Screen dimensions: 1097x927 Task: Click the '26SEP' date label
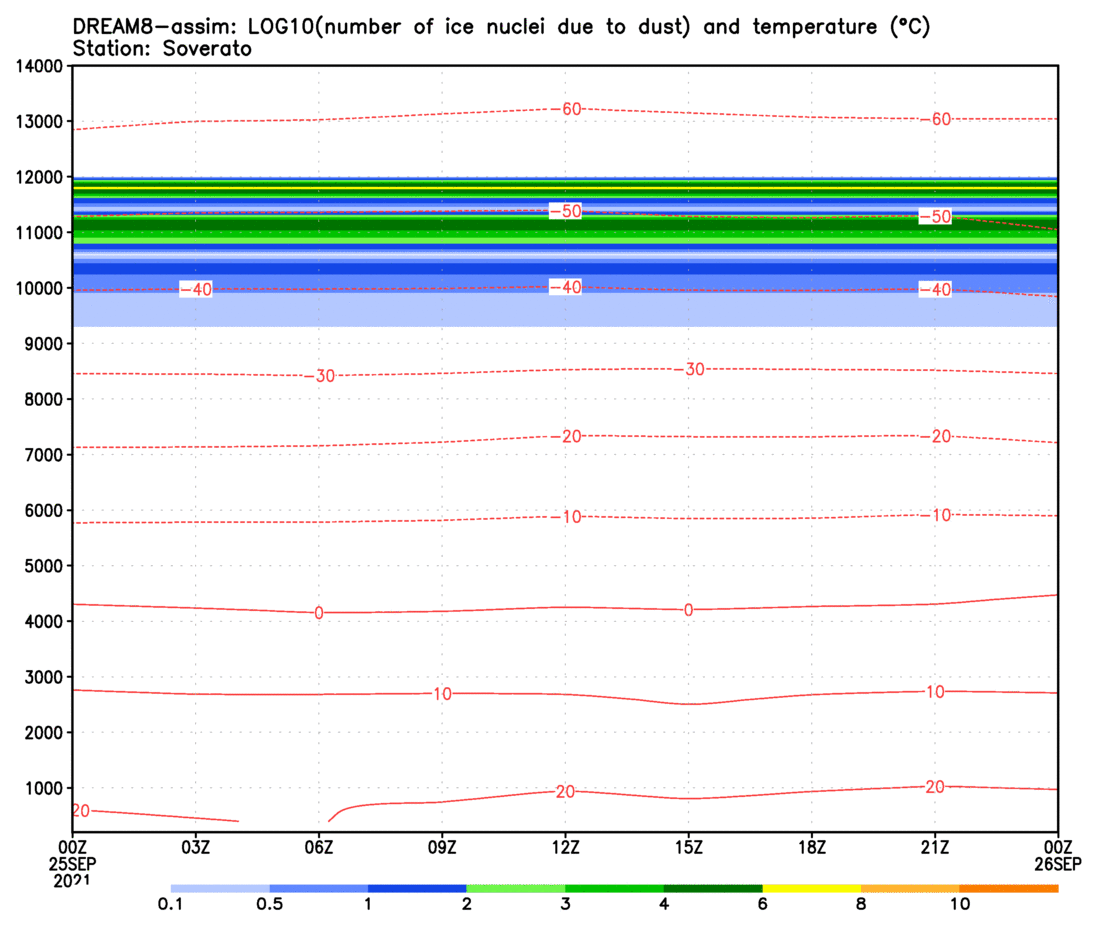tap(1058, 865)
